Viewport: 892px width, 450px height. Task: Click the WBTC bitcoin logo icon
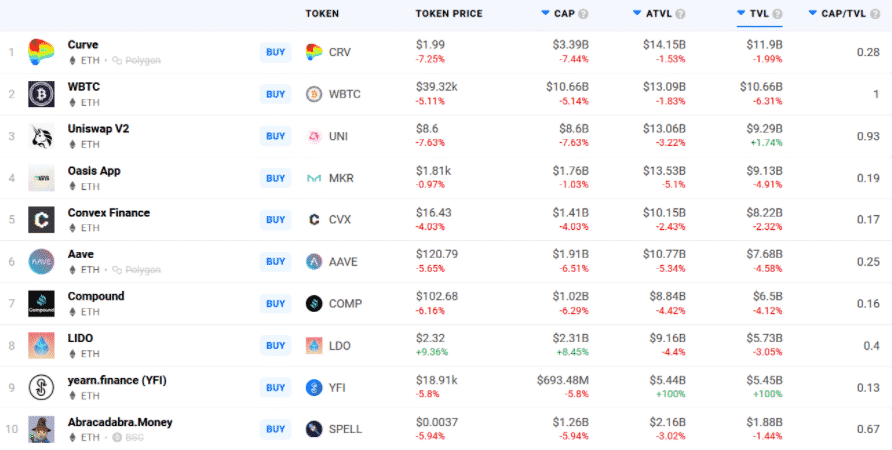tap(41, 94)
